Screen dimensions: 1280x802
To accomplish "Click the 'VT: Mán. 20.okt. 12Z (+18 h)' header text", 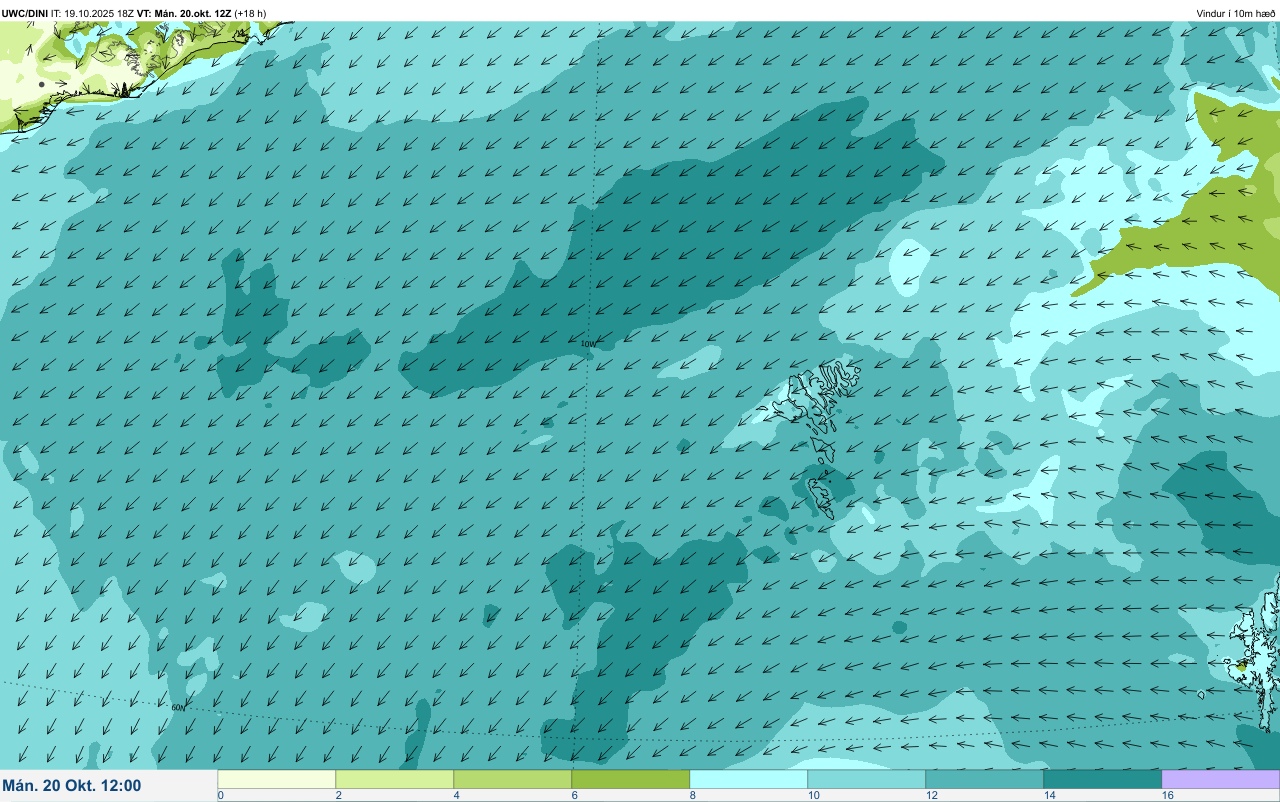I will click(203, 13).
